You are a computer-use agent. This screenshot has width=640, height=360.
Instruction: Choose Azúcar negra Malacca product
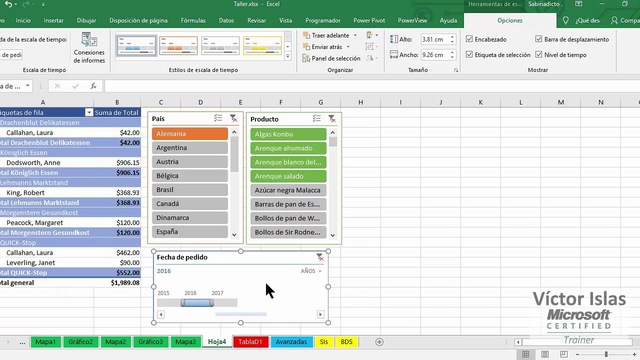(288, 190)
